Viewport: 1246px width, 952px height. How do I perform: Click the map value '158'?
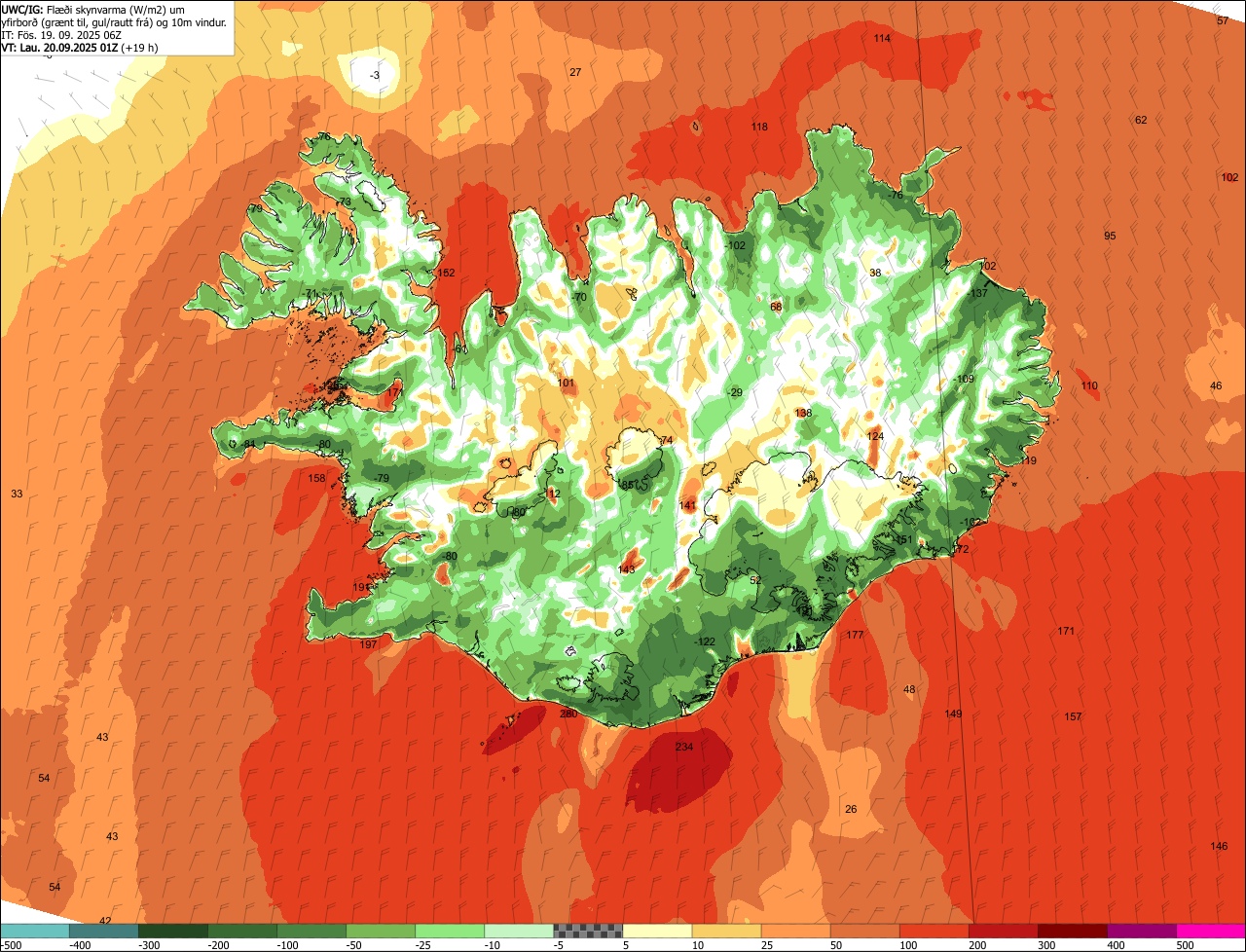(317, 478)
